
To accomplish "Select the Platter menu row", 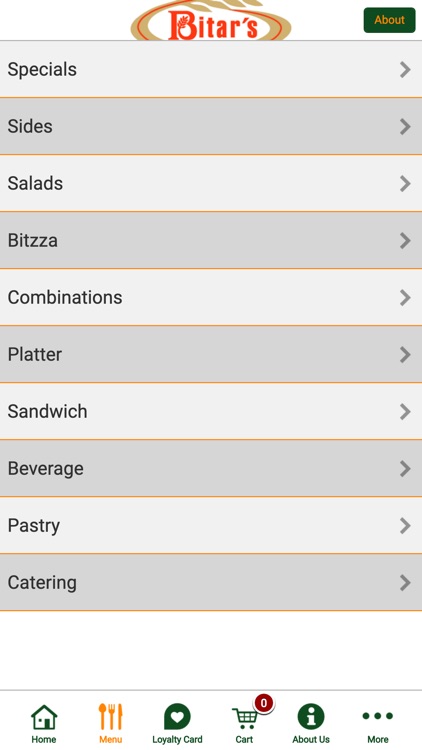I will tap(211, 354).
